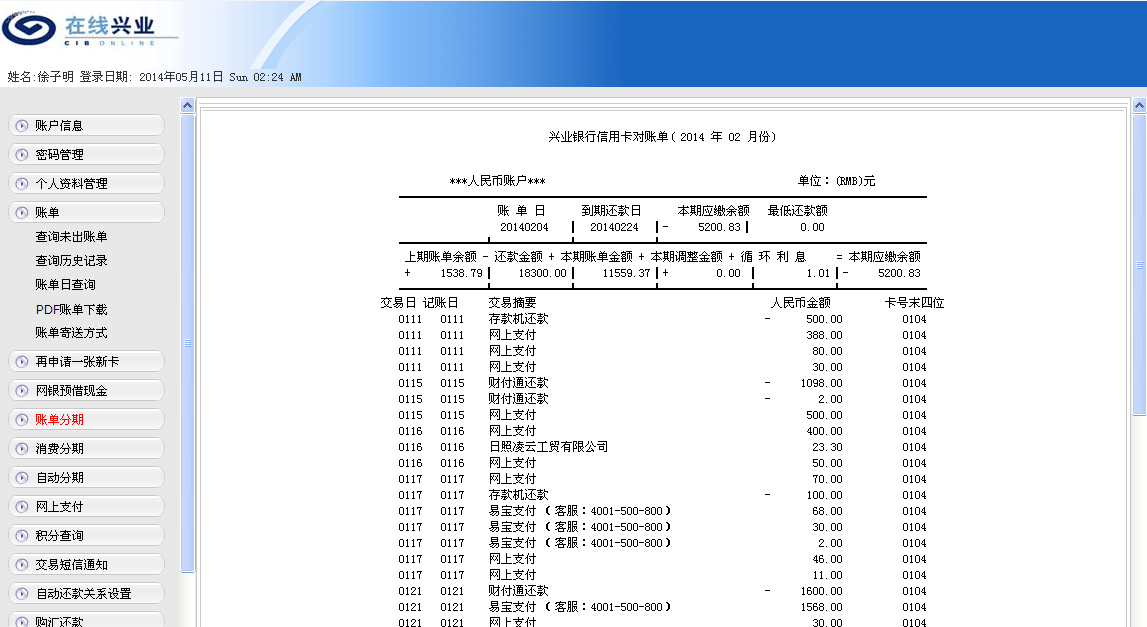Image resolution: width=1147 pixels, height=627 pixels.
Task: Click the arrow icon beside 账单分期
Action: click(22, 420)
